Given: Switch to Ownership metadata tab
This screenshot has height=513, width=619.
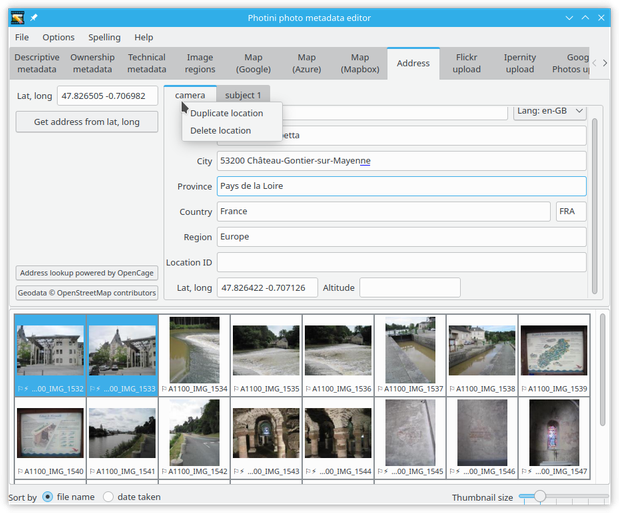Looking at the screenshot, I should [x=92, y=63].
